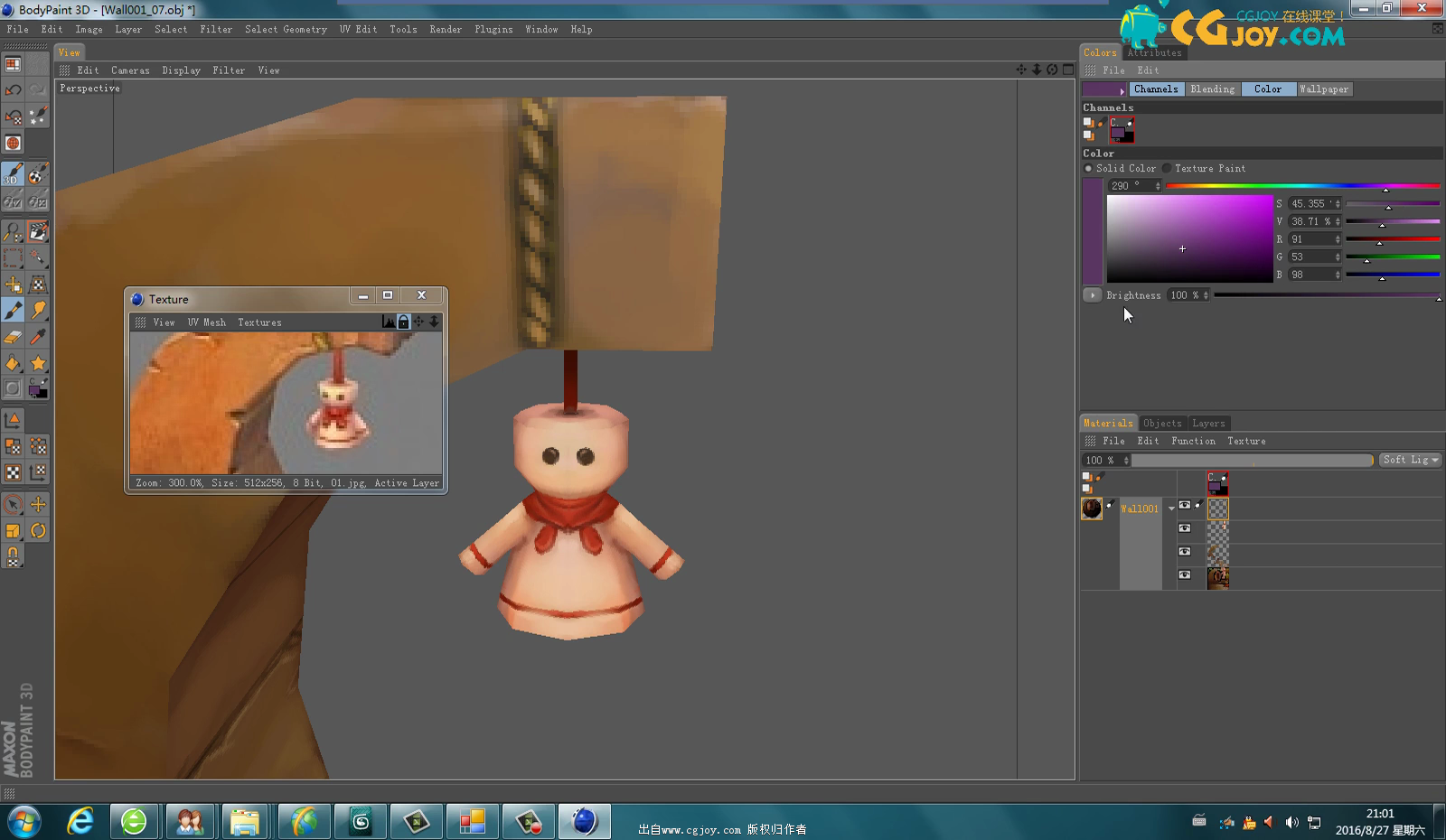Click the Brightness 100% stepper
The height and width of the screenshot is (840, 1446).
1206,295
